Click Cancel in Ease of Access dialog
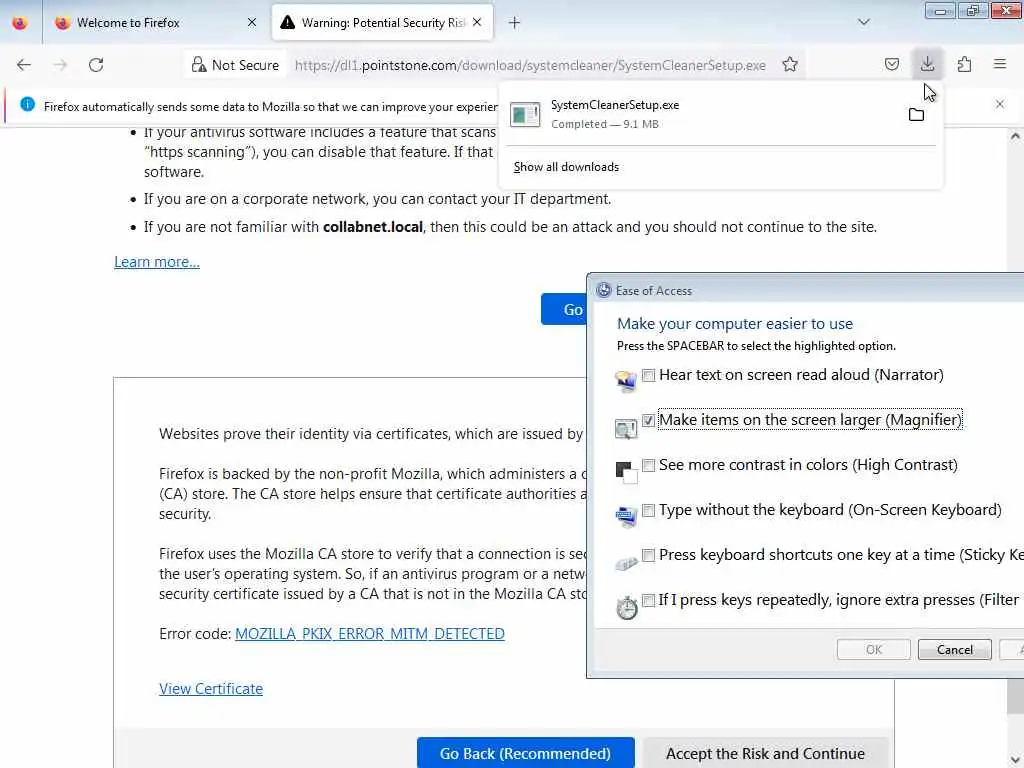 [955, 650]
